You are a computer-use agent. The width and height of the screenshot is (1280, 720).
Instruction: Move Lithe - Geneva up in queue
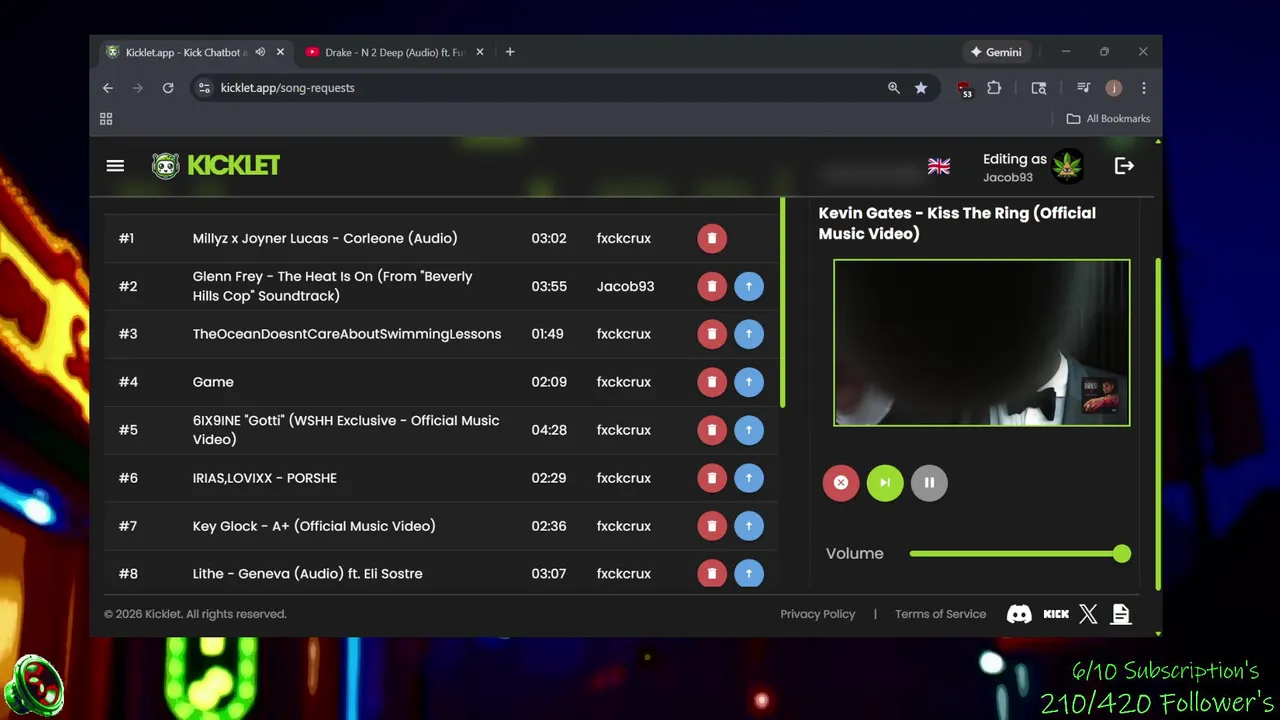749,573
